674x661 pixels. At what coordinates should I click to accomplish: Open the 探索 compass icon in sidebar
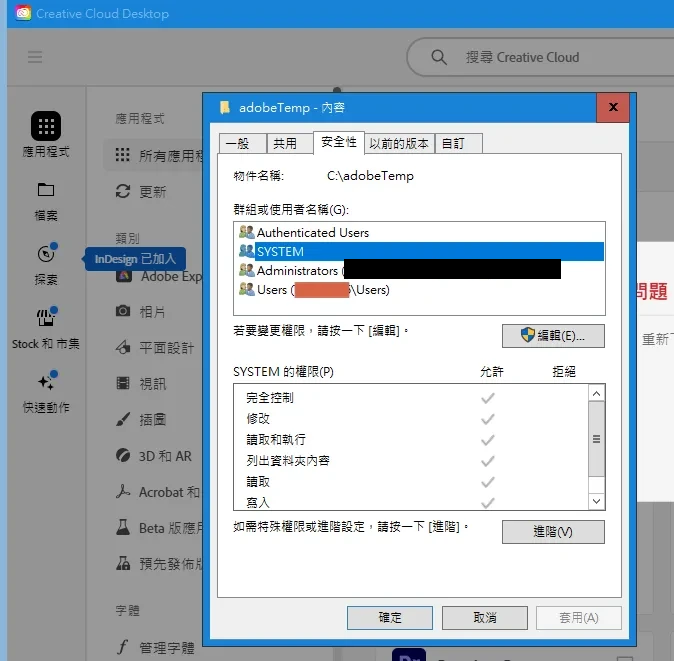pos(46,254)
